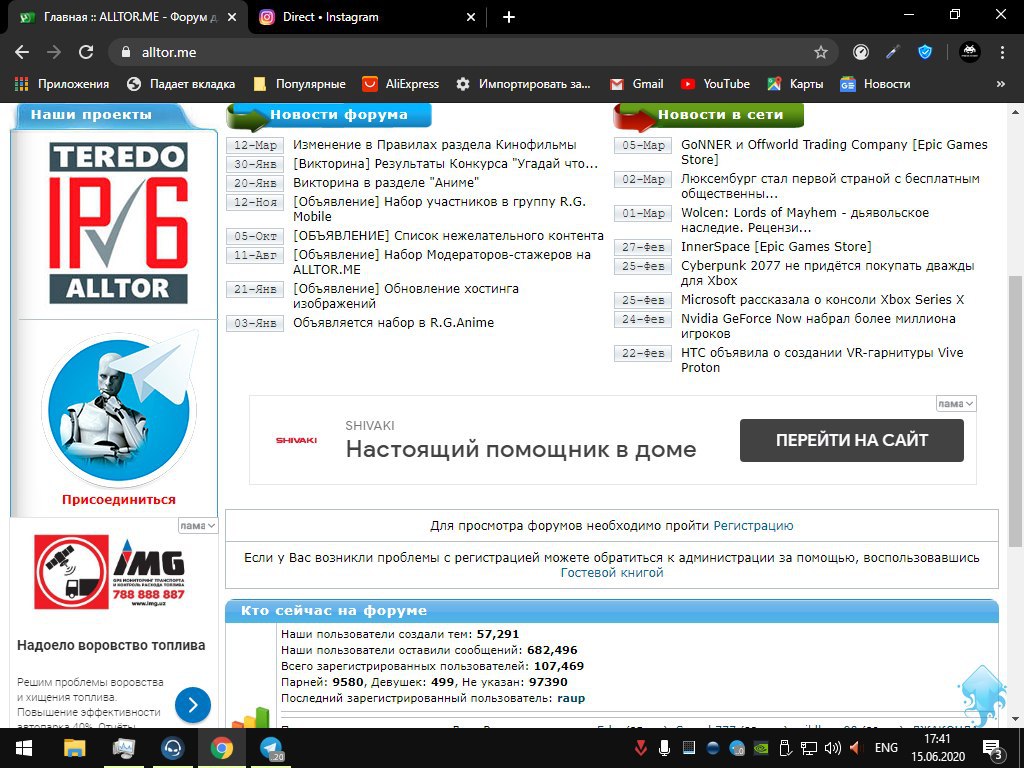Viewport: 1024px width, 768px height.
Task: Open the Гостевой книгой link
Action: 612,573
